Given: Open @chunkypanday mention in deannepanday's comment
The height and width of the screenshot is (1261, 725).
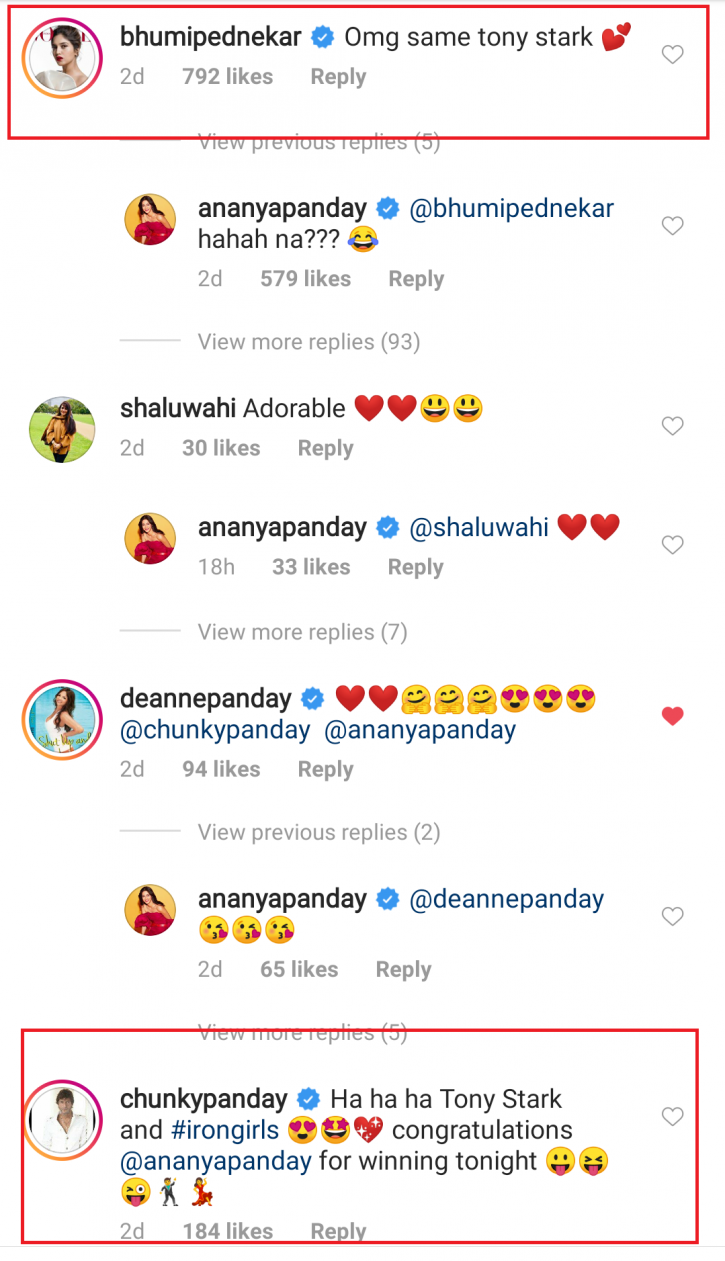Looking at the screenshot, I should click(x=215, y=731).
